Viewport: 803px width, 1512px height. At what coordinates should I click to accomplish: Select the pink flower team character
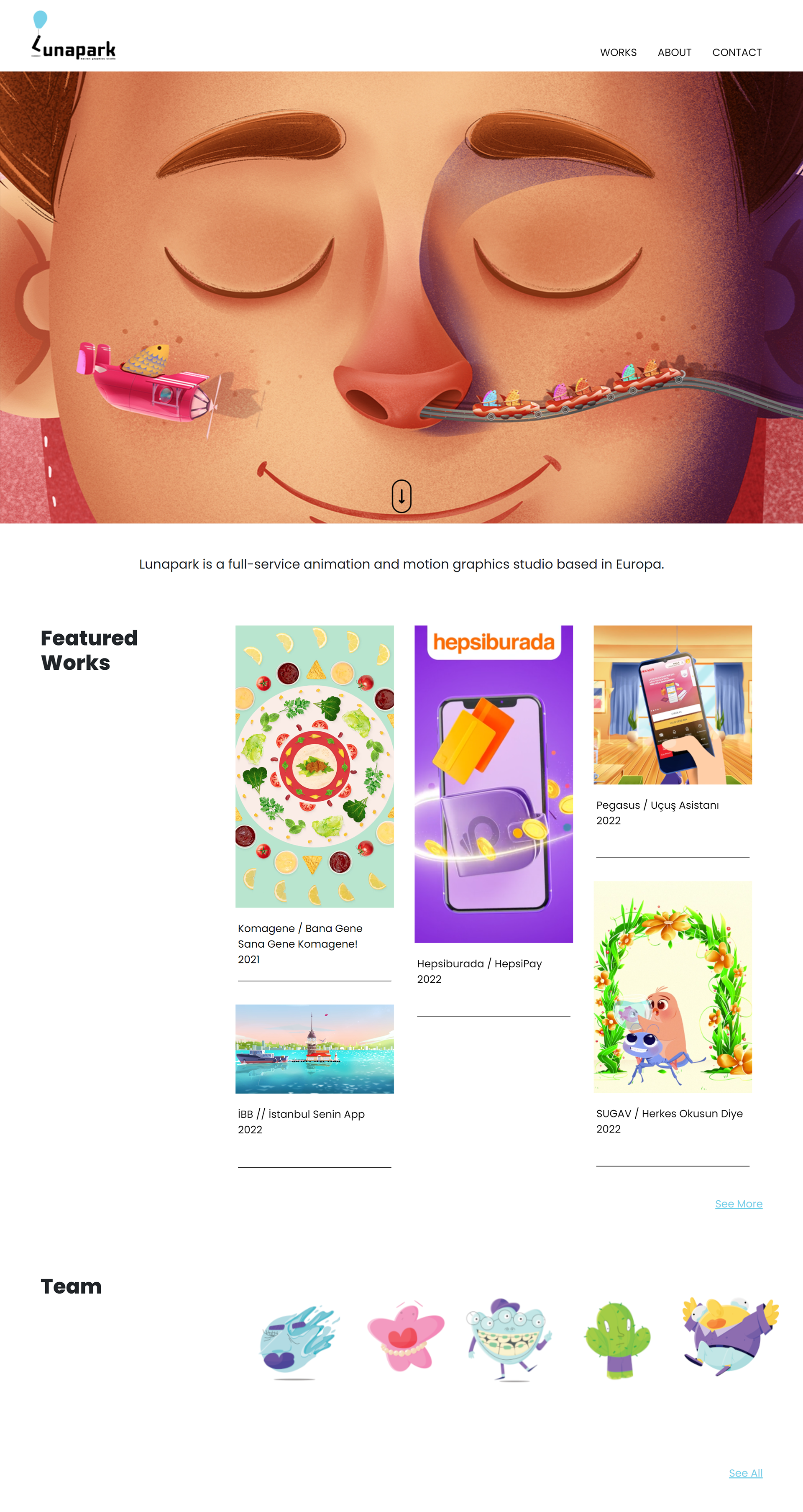405,1336
